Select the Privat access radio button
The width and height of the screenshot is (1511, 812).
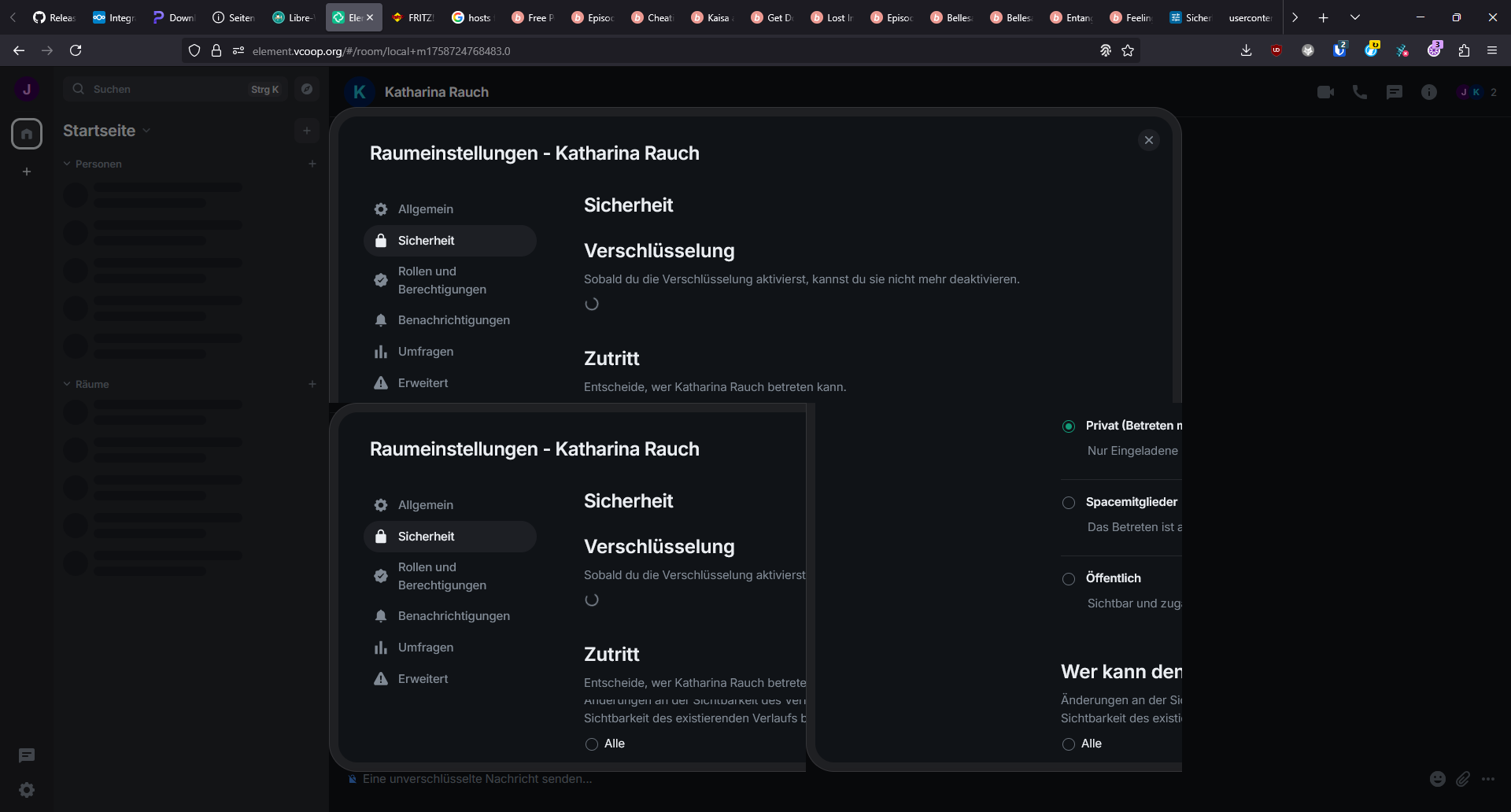pos(1069,426)
